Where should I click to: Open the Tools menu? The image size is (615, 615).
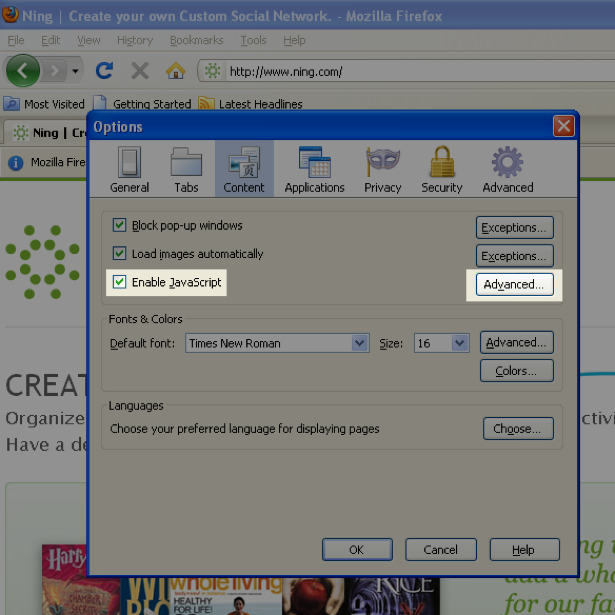click(253, 40)
